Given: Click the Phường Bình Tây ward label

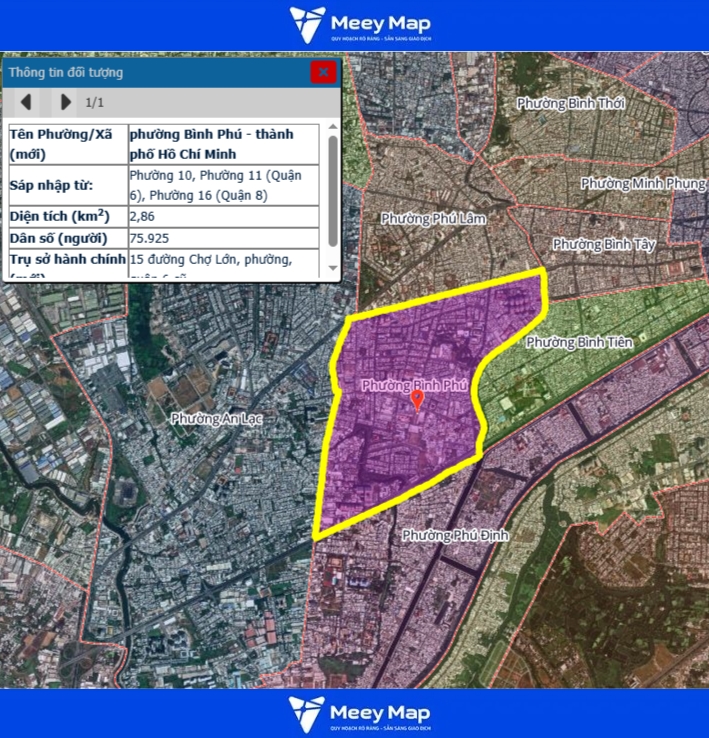Looking at the screenshot, I should tap(604, 244).
